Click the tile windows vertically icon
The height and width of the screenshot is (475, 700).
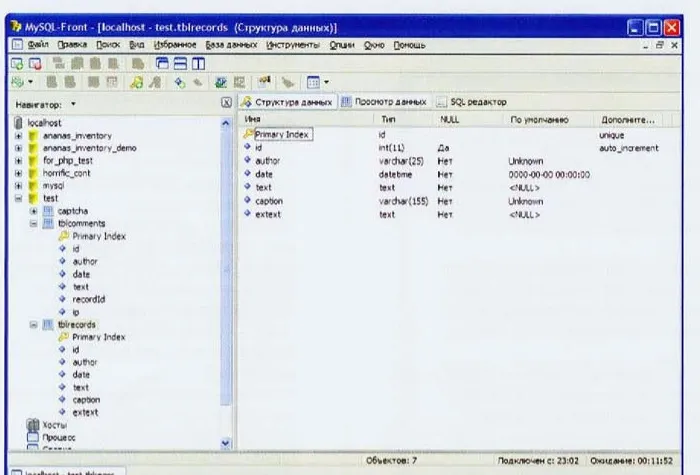(198, 63)
